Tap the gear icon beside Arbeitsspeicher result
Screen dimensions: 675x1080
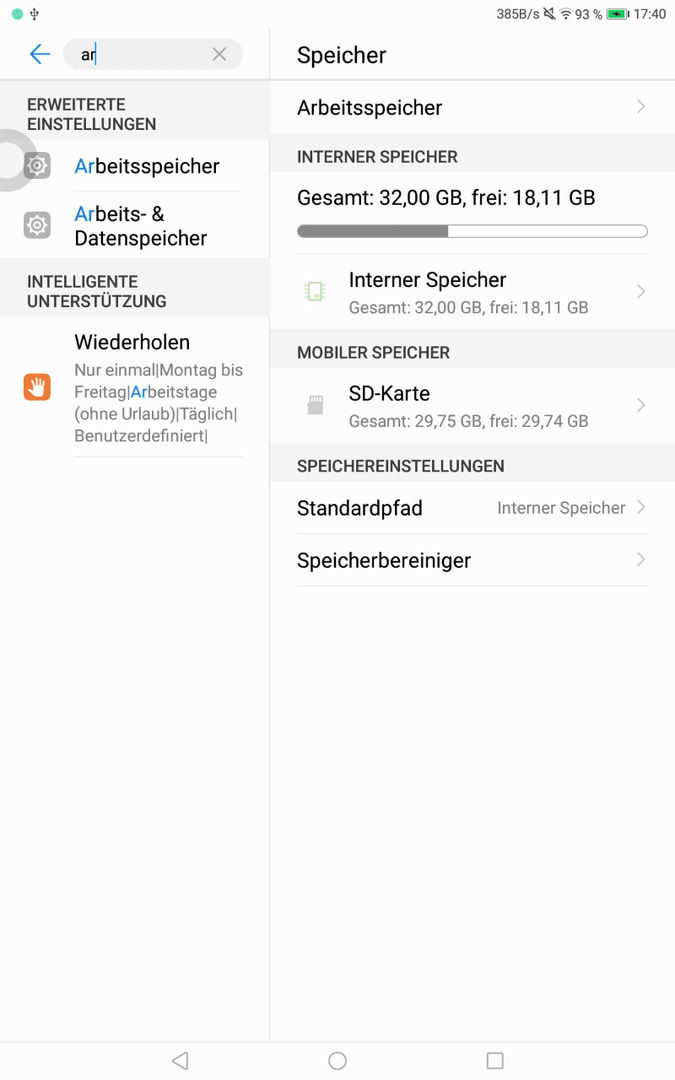click(x=37, y=165)
